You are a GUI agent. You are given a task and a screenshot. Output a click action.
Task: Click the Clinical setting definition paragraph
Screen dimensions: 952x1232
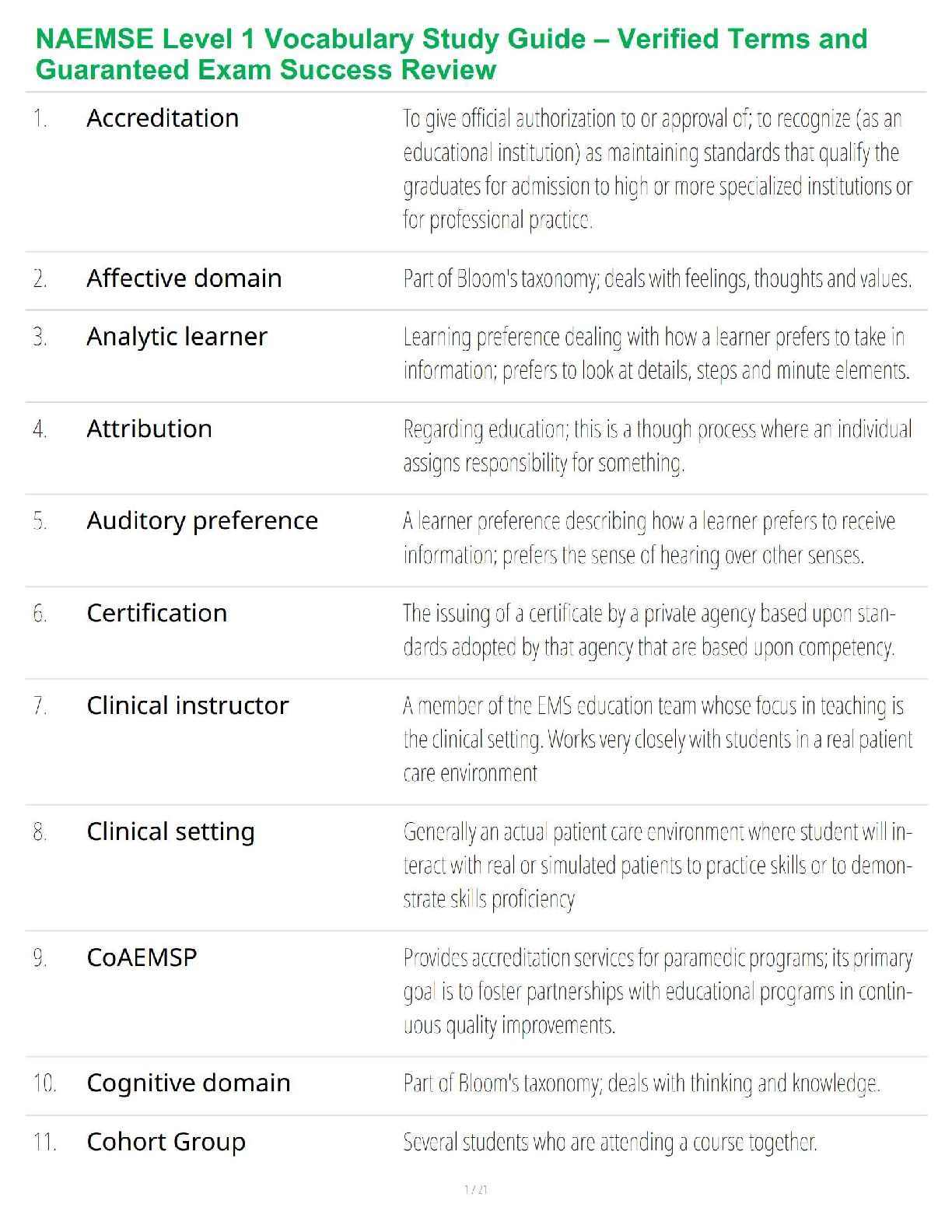coord(658,866)
